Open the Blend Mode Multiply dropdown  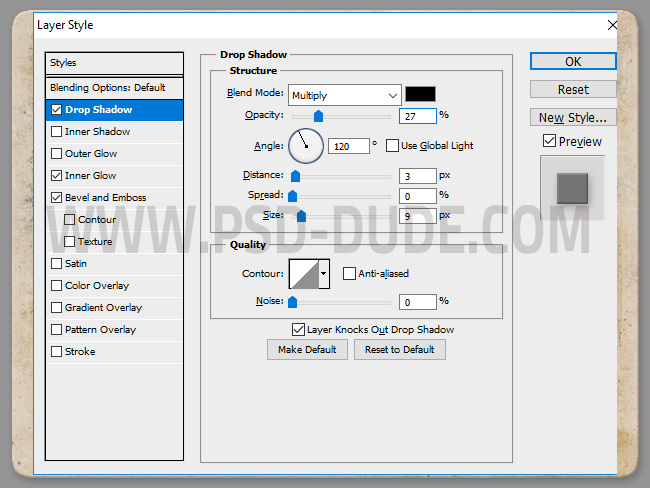click(345, 95)
